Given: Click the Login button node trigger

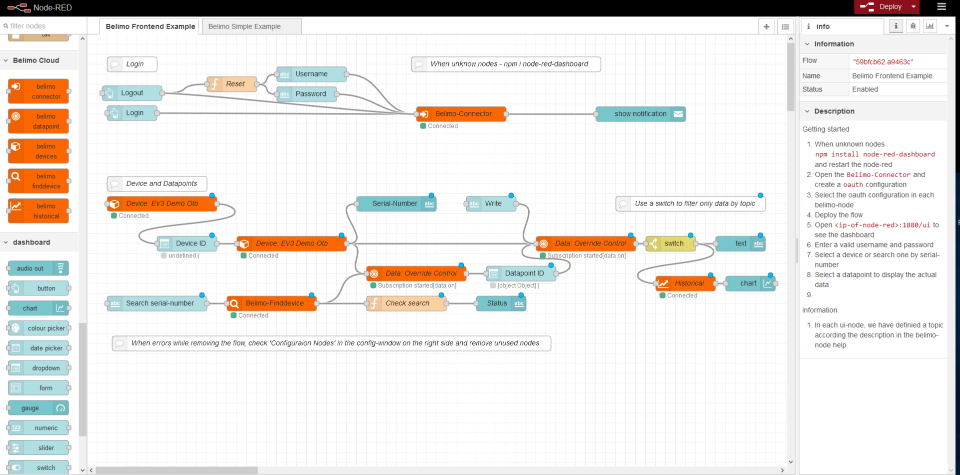Looking at the screenshot, I should [x=112, y=113].
